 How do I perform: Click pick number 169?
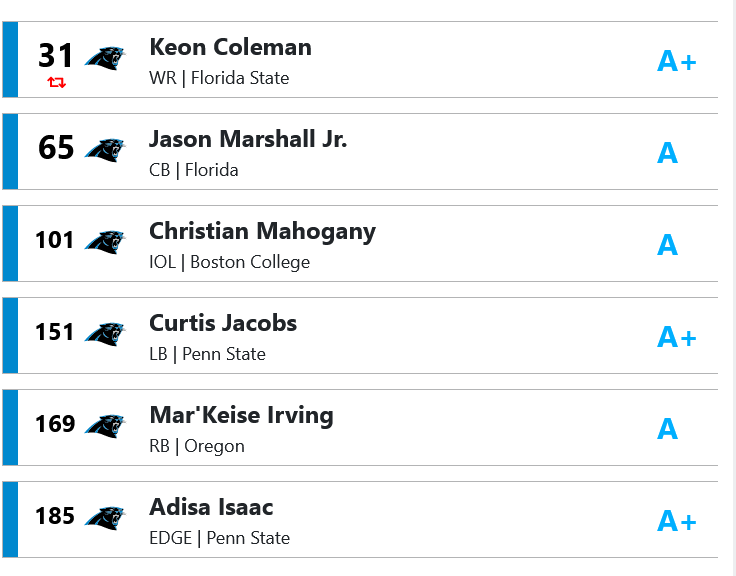(55, 424)
